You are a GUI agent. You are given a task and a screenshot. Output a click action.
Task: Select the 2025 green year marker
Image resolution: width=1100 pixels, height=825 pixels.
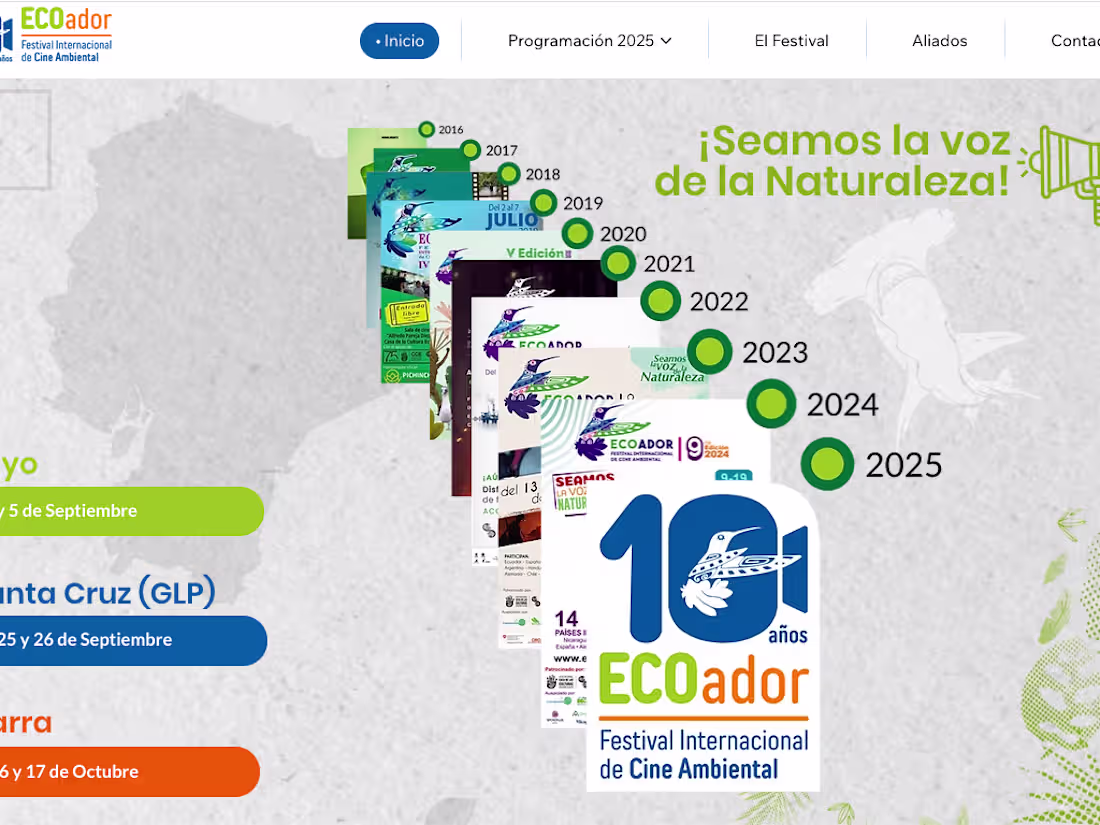pyautogui.click(x=827, y=463)
